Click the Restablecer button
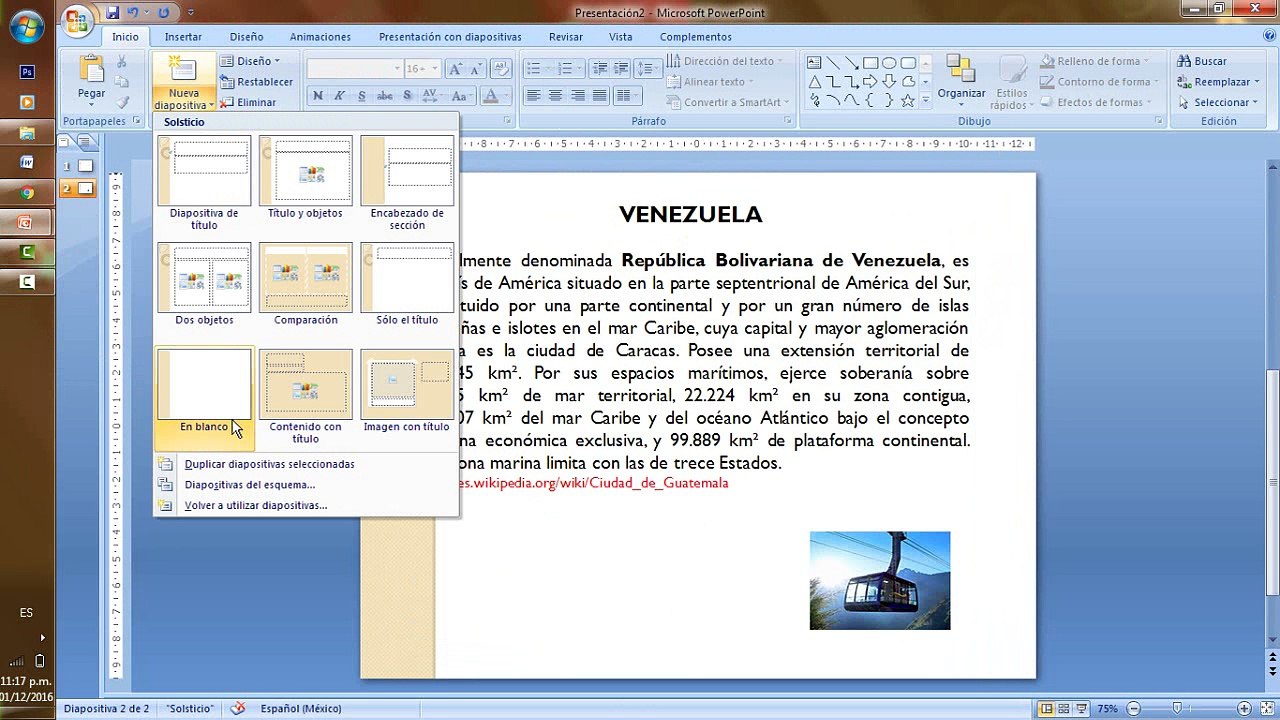Screen dimensions: 1280x720 (x=257, y=82)
